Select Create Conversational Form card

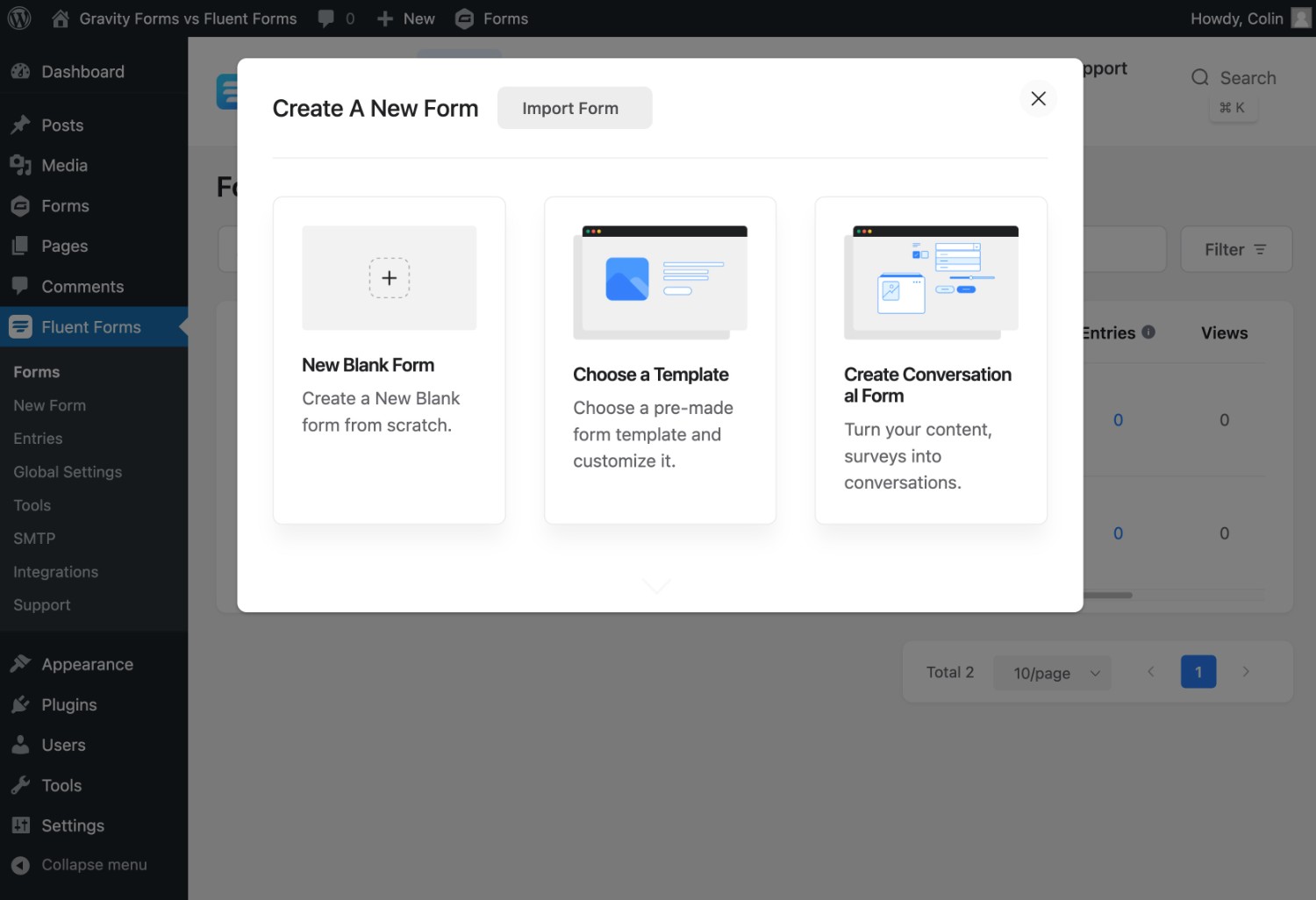click(x=931, y=361)
